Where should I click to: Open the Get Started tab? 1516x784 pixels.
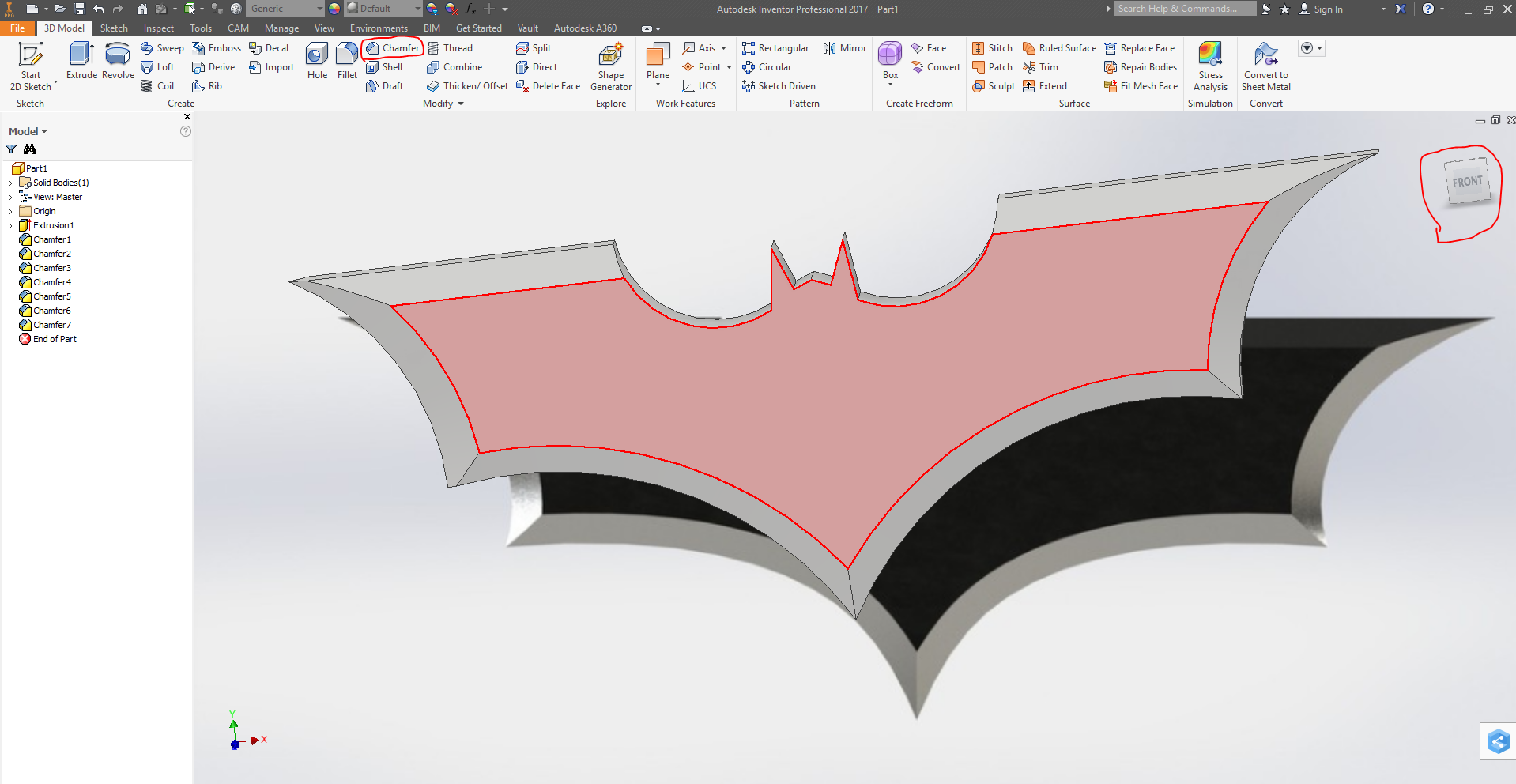tap(478, 28)
